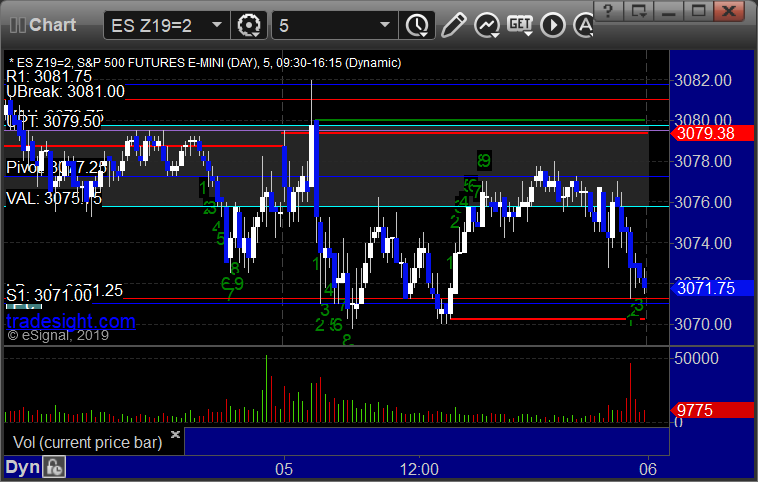Viewport: 758px width, 482px height.
Task: Click the 3078.00 price axis value
Action: (703, 161)
